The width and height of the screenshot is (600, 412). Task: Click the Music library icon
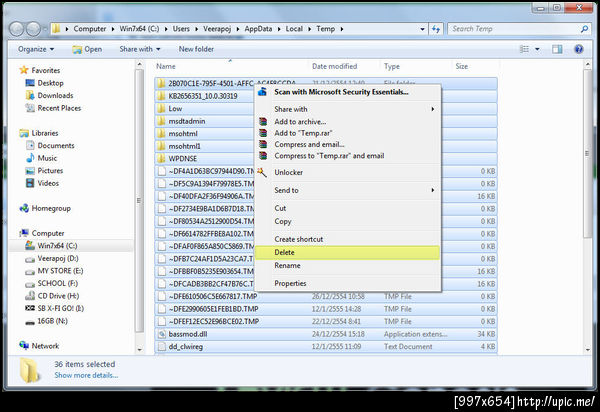click(x=30, y=158)
